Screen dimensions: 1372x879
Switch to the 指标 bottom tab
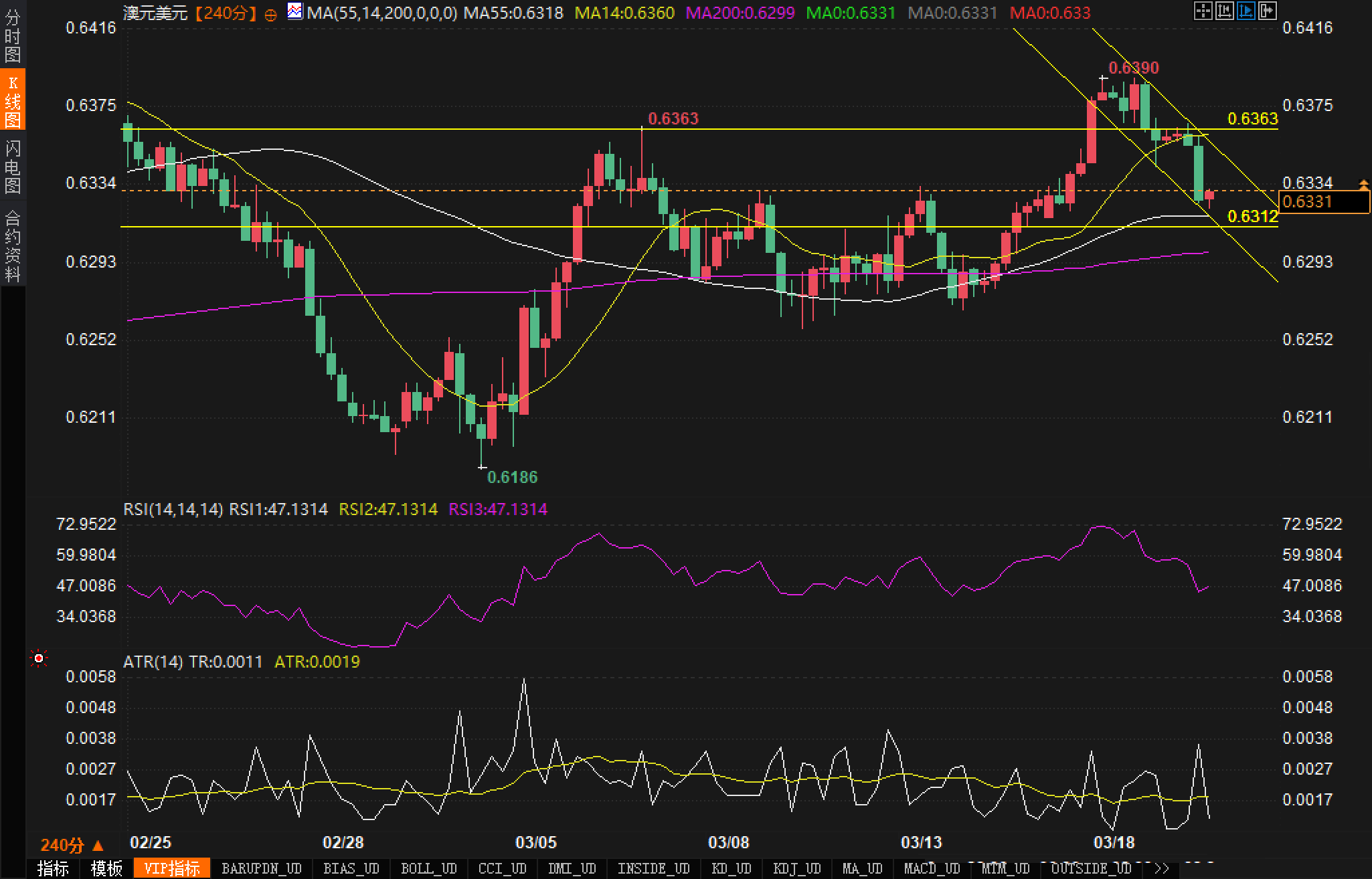(53, 868)
